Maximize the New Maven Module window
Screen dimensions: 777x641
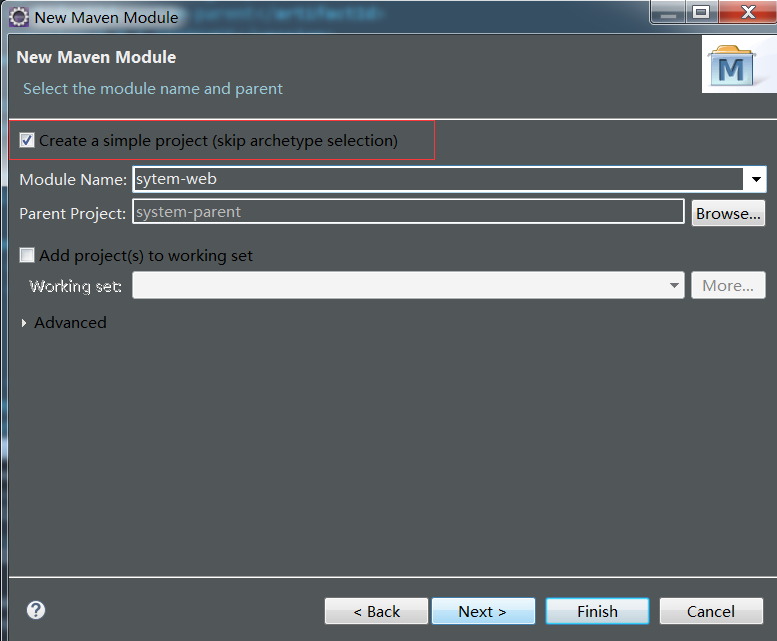click(x=701, y=12)
